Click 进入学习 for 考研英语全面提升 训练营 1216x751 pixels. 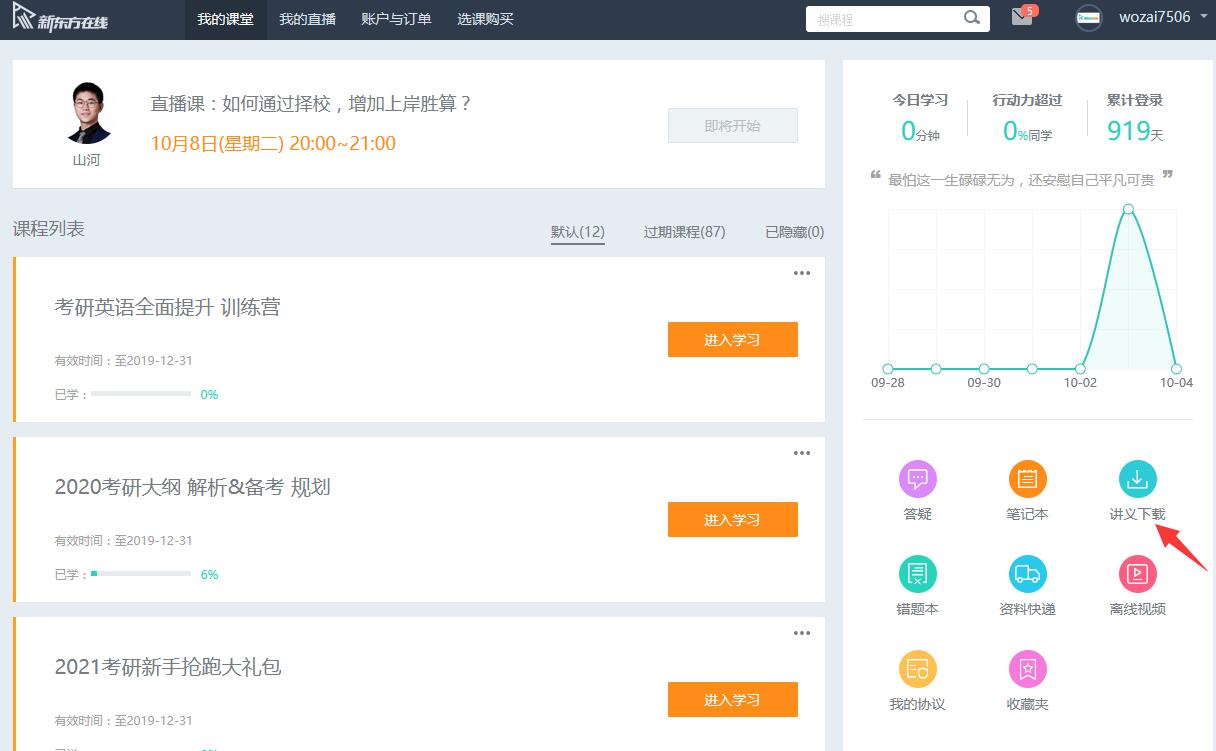733,340
